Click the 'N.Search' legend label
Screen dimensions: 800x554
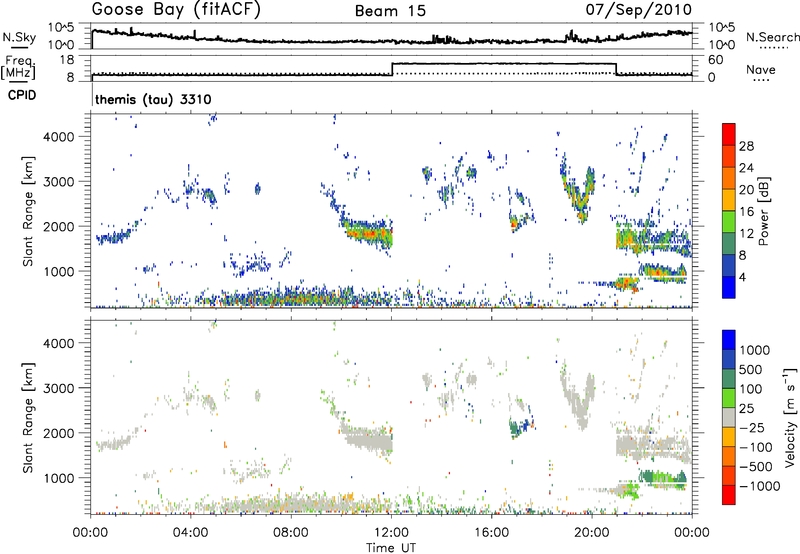point(772,37)
